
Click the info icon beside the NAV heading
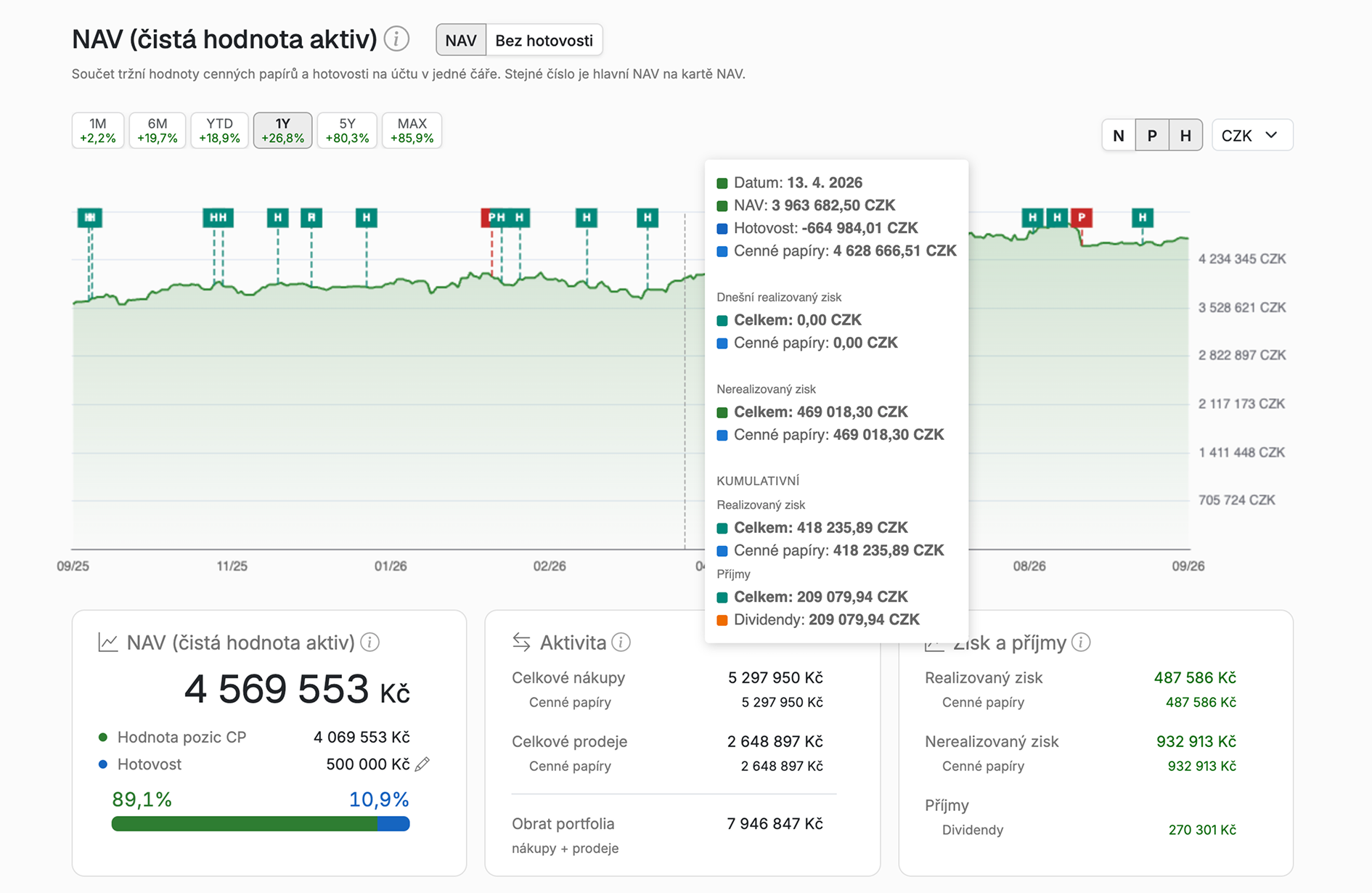(x=396, y=39)
